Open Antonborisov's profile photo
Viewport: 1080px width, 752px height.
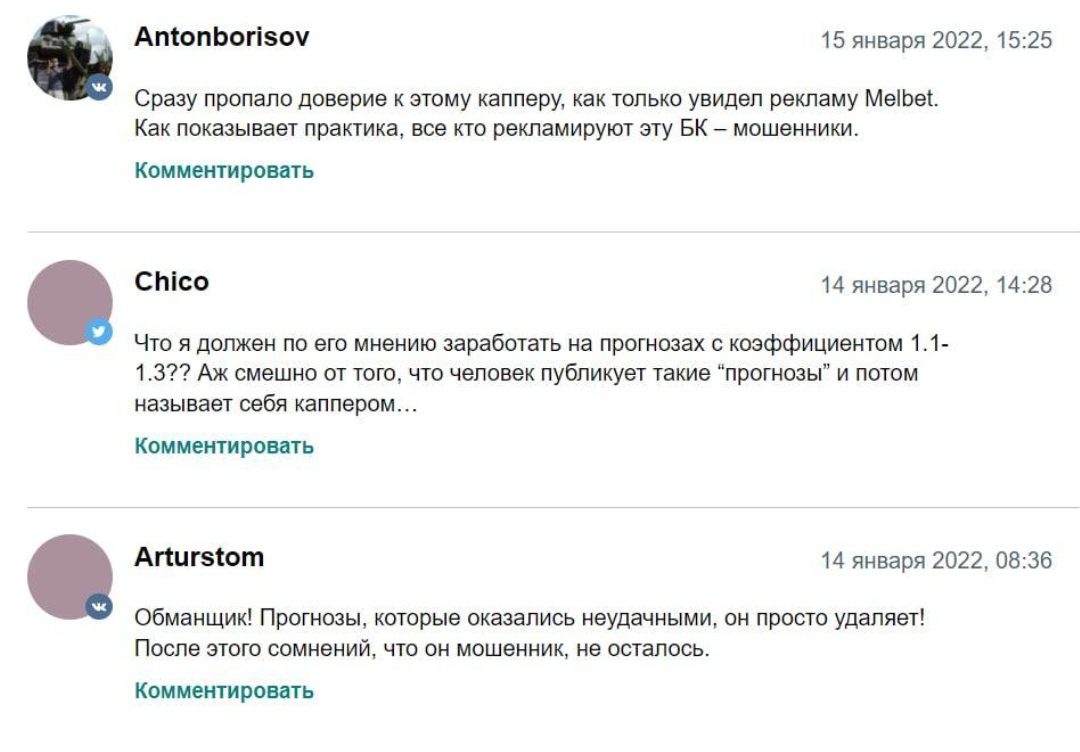click(70, 58)
